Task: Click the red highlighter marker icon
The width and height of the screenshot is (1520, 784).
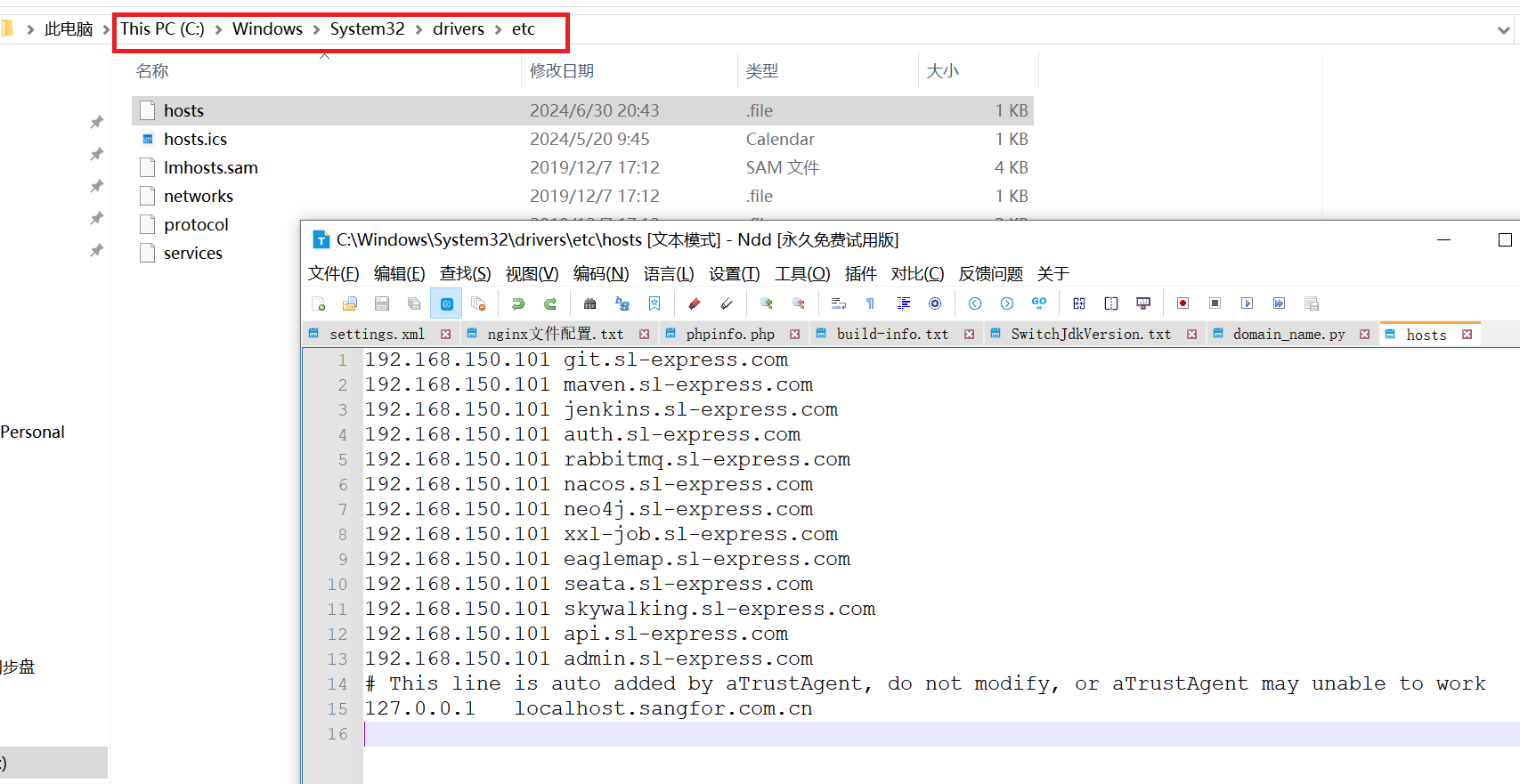Action: tap(695, 303)
